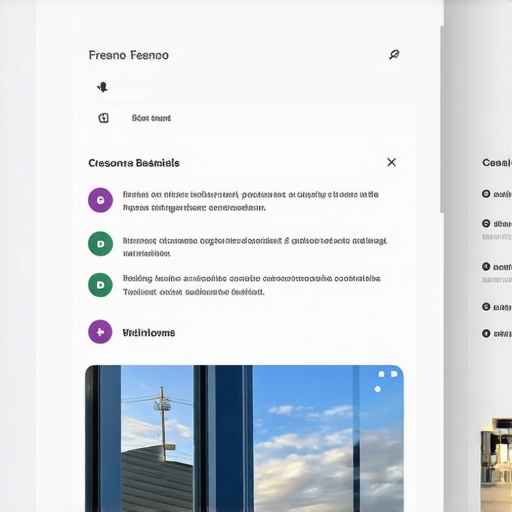Click the topmost round bullet icon in the right panel
The width and height of the screenshot is (512, 512).
pyautogui.click(x=486, y=194)
